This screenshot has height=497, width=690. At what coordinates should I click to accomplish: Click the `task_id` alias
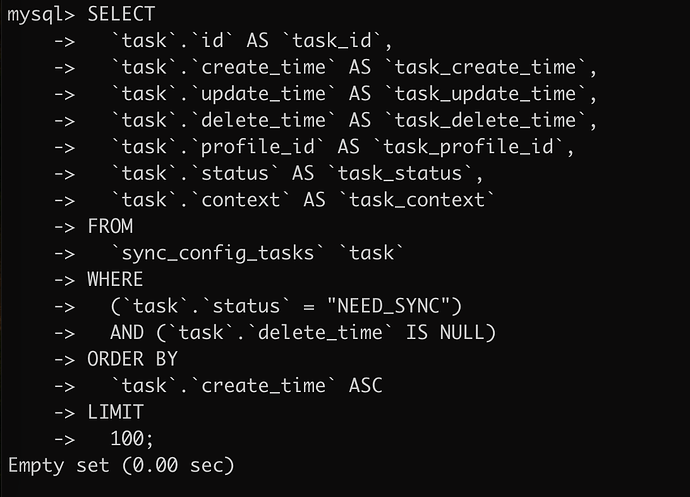point(337,41)
